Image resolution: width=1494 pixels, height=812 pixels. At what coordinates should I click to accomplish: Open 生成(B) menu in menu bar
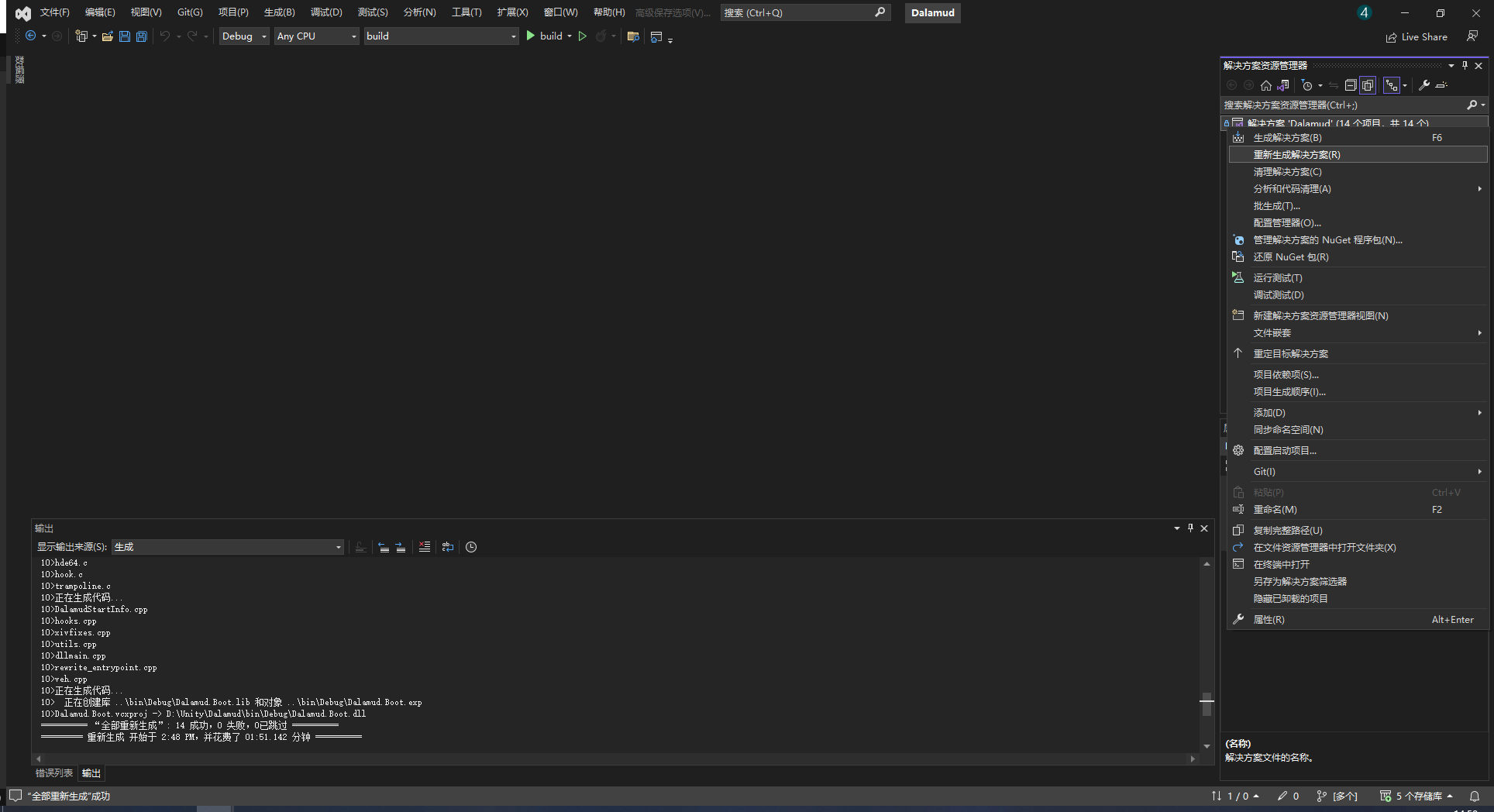(279, 12)
